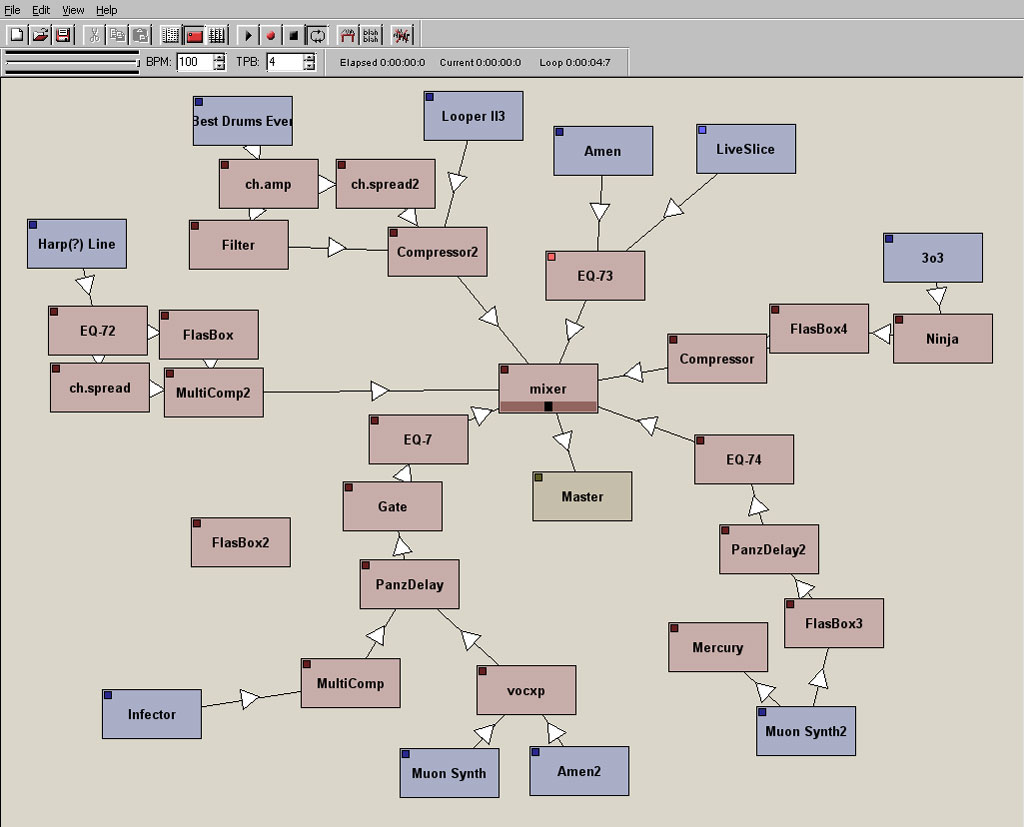This screenshot has height=827, width=1024.
Task: Click the New file toolbar icon
Action: [17, 35]
